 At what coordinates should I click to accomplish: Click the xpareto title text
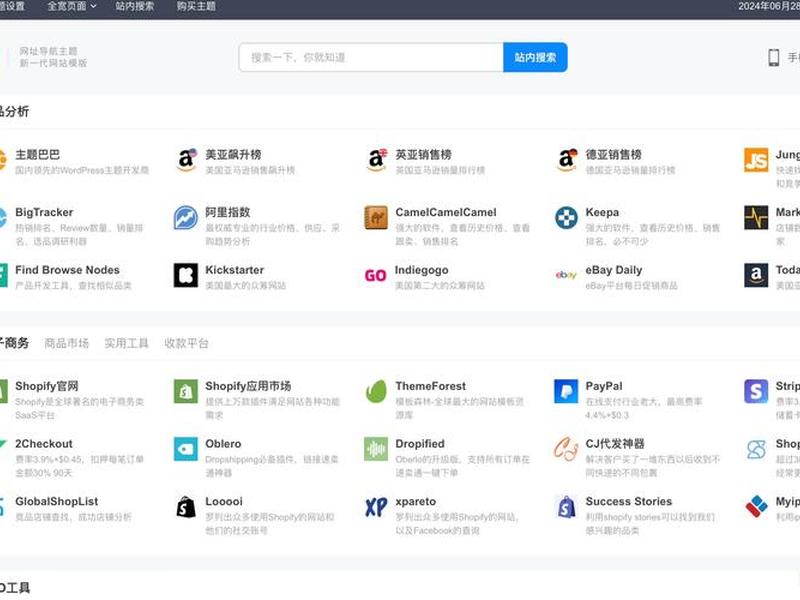click(x=416, y=502)
